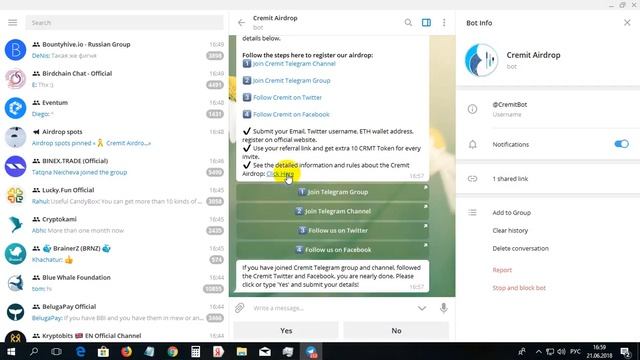The width and height of the screenshot is (640, 360).
Task: Collapse the bot keyboard with the chevron
Action: pyautogui.click(x=422, y=308)
